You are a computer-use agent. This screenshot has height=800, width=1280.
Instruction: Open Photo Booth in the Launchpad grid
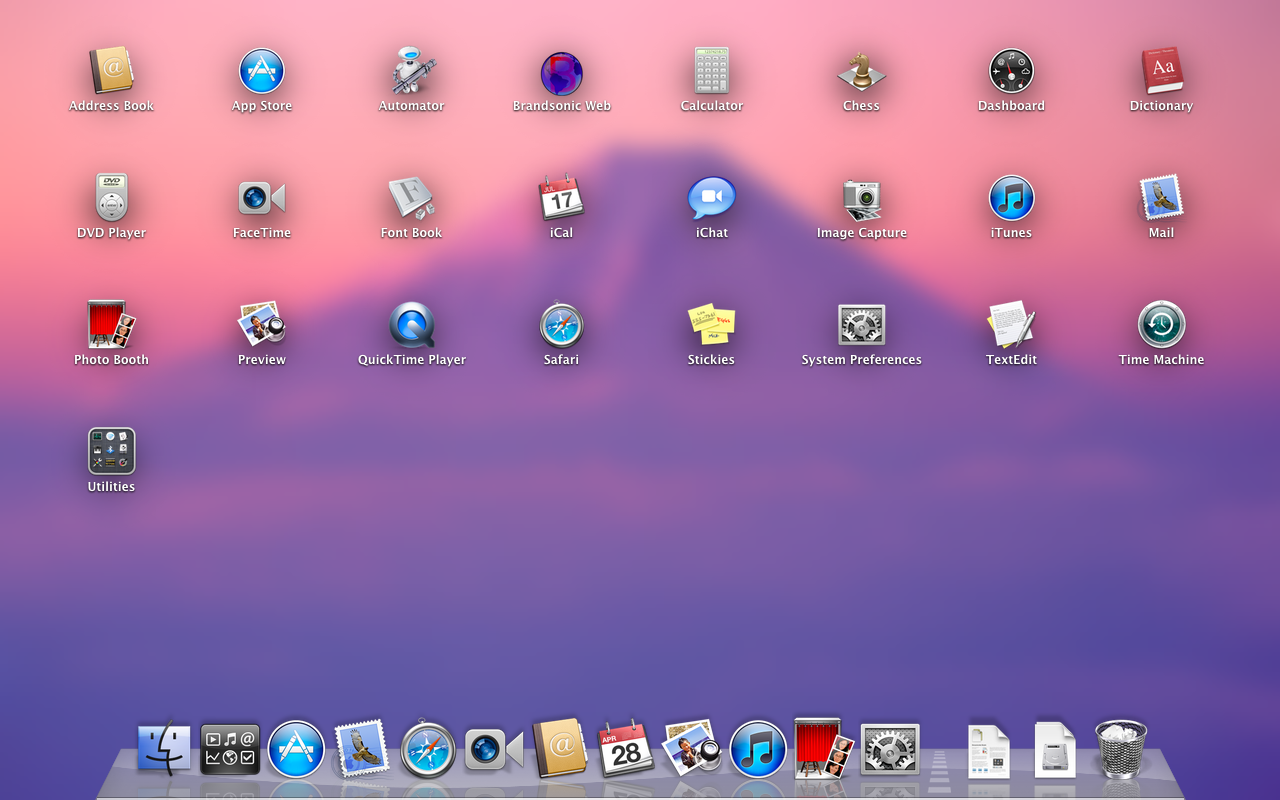click(x=111, y=325)
